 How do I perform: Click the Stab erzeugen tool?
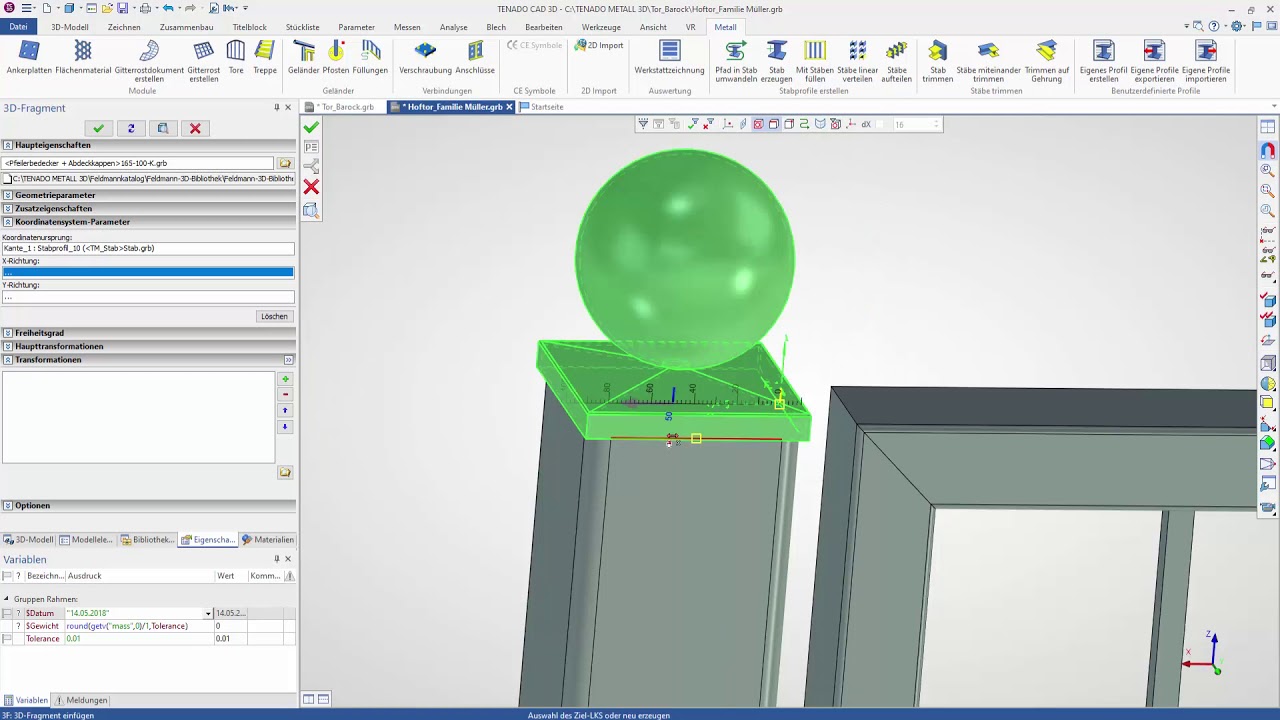click(x=777, y=61)
